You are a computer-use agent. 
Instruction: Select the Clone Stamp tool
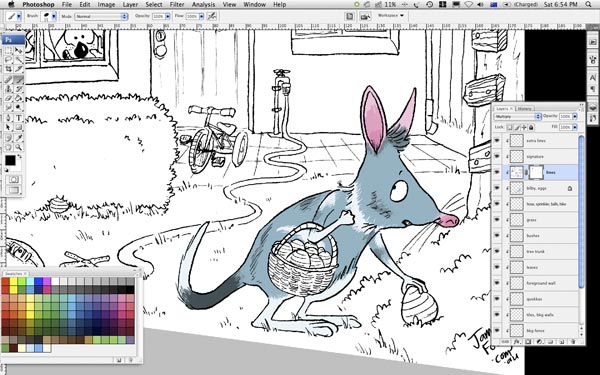pos(8,89)
